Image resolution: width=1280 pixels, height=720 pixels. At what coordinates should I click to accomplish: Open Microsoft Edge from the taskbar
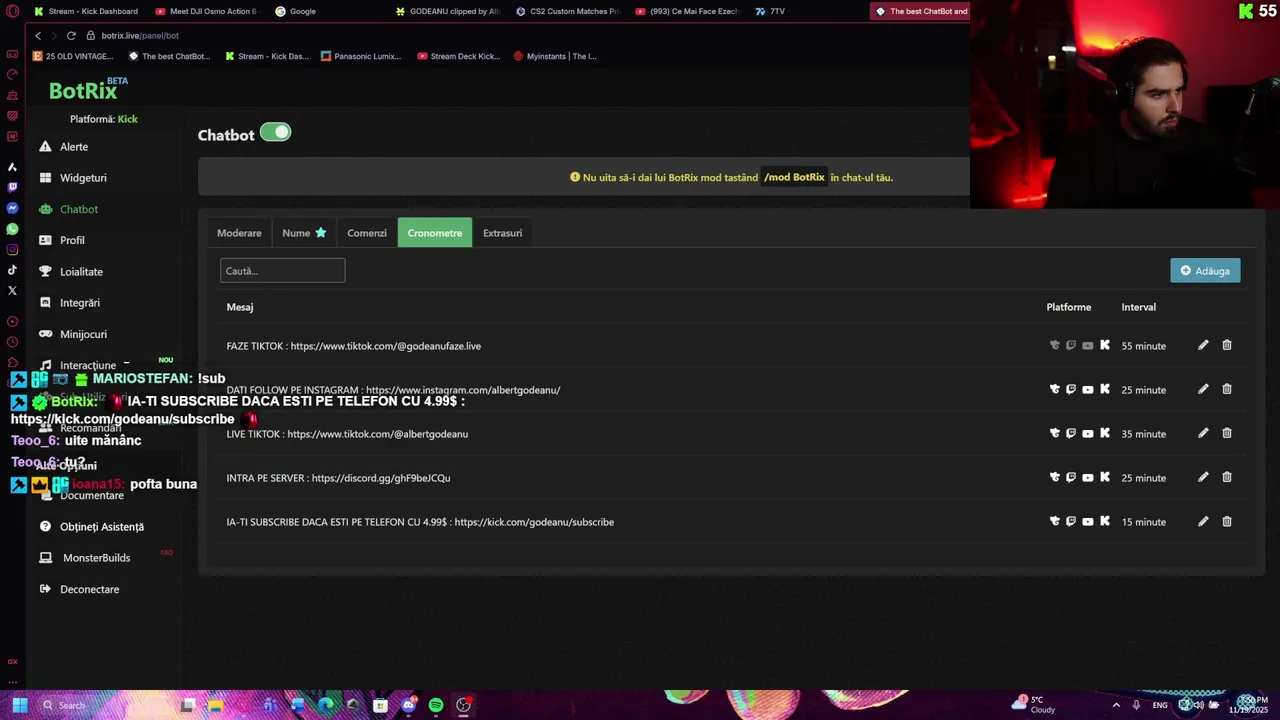pos(325,705)
